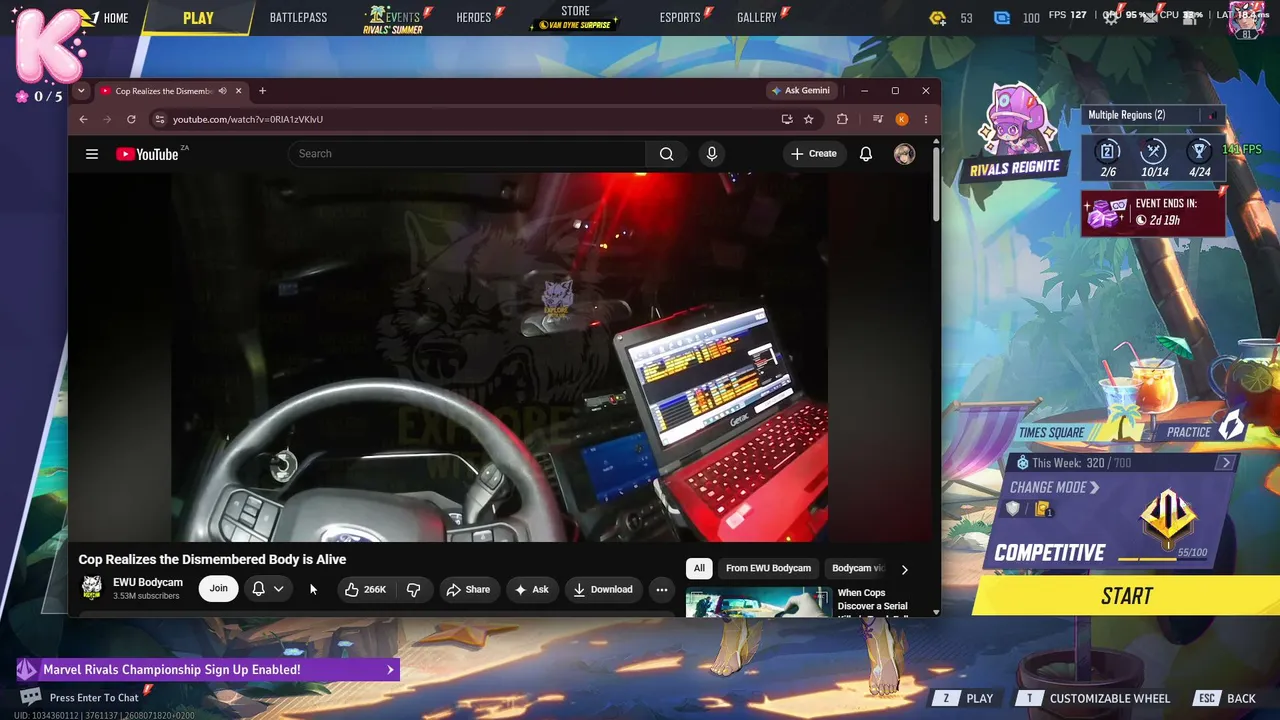1280x720 pixels.
Task: Open the event missions 2/6 icon
Action: tap(1108, 157)
